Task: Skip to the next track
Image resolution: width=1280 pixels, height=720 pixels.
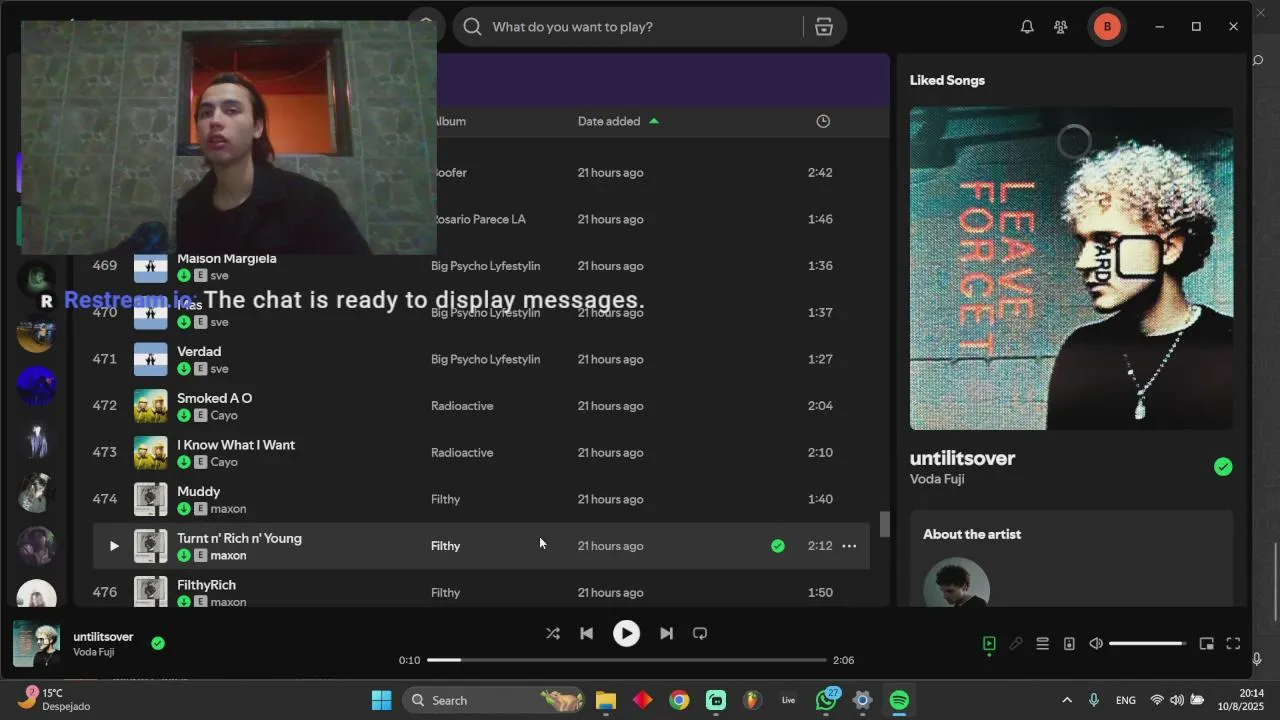Action: [666, 633]
